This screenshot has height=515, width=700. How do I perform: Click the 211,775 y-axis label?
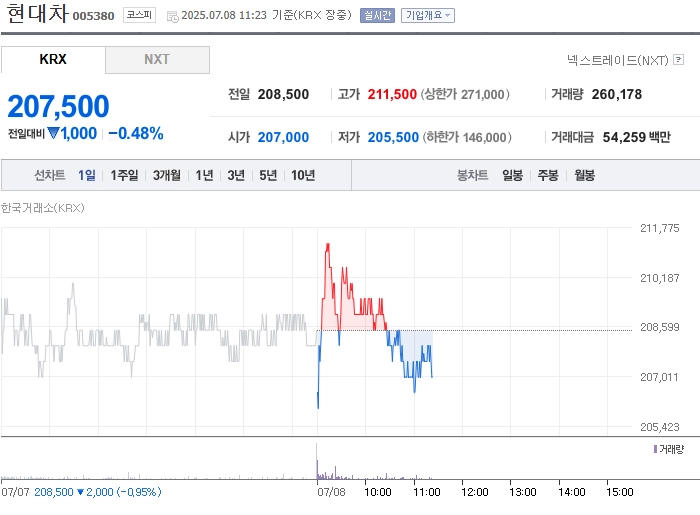coord(659,228)
